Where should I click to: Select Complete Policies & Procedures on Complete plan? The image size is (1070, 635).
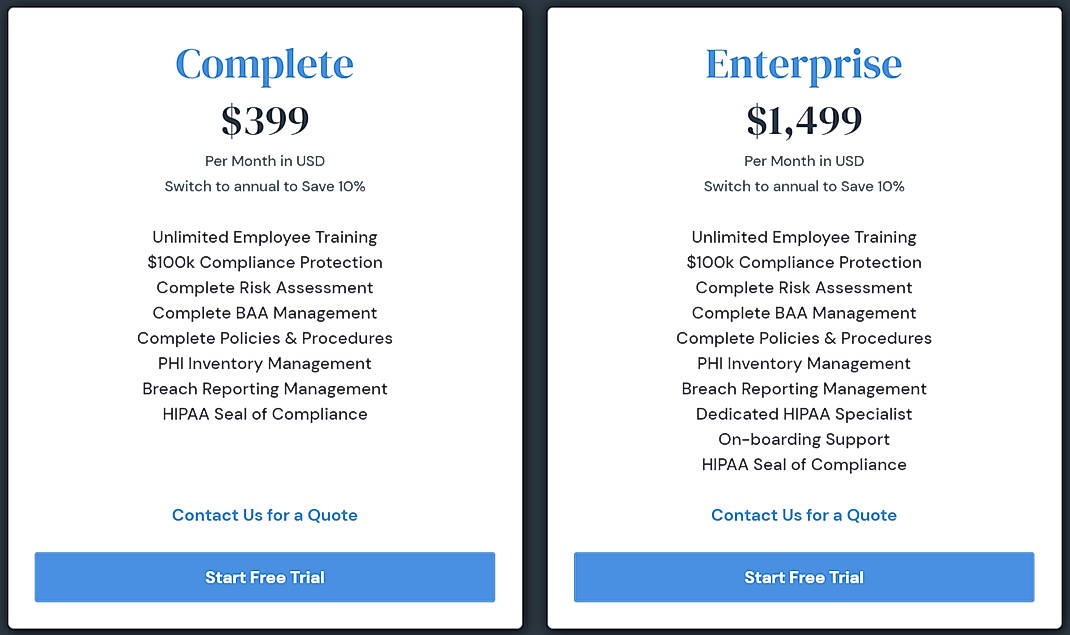click(x=264, y=338)
